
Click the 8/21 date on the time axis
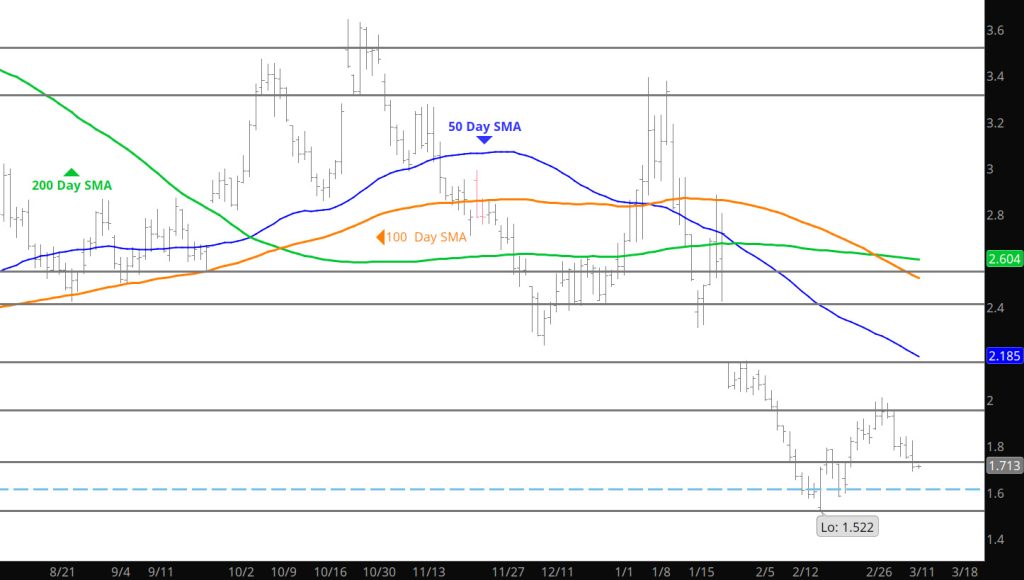click(63, 572)
